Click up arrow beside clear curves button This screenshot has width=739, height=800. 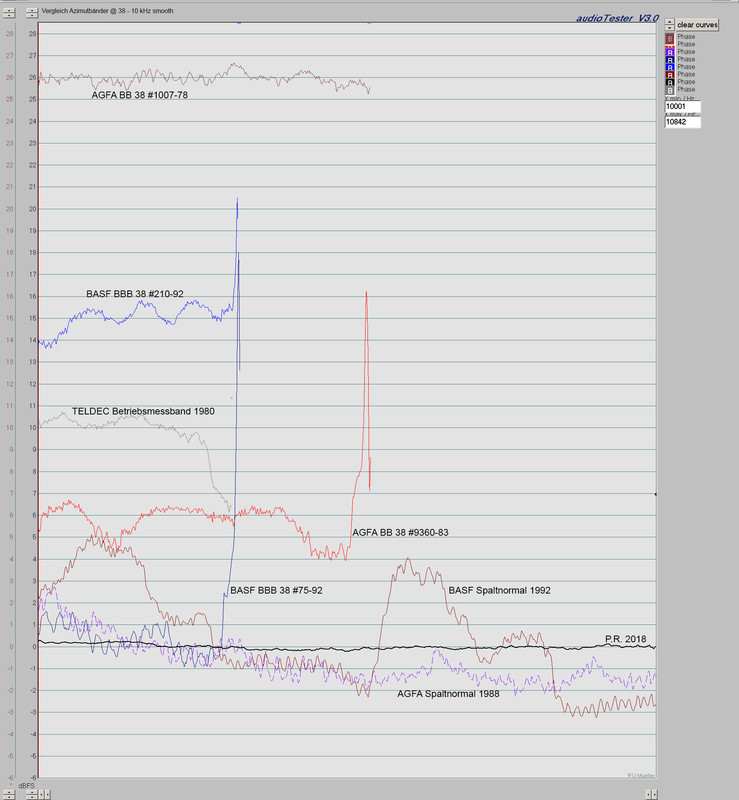pos(670,22)
